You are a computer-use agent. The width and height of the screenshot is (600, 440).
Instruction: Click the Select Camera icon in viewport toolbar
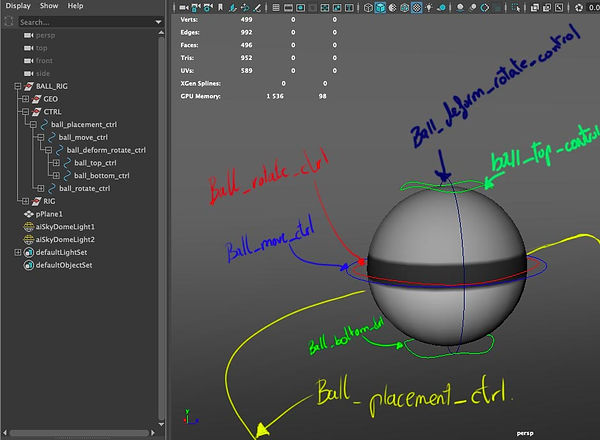coord(184,7)
